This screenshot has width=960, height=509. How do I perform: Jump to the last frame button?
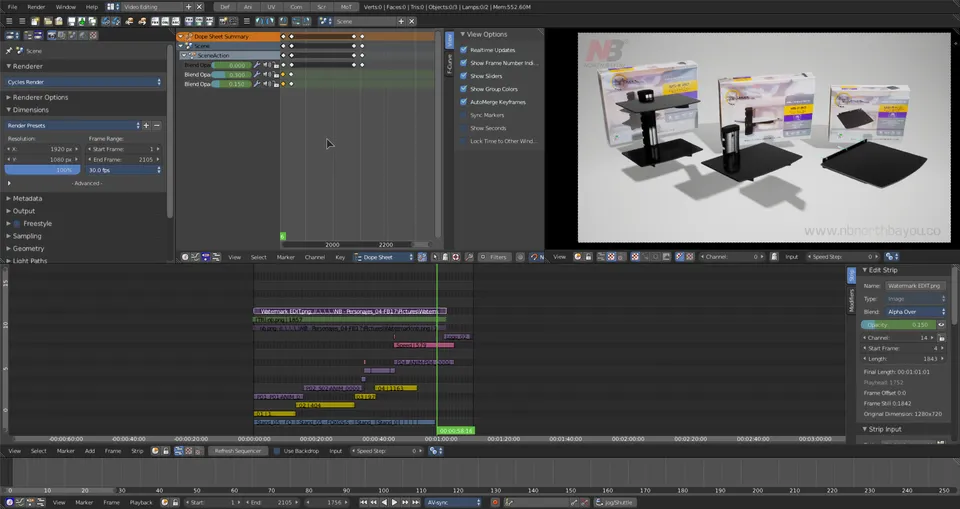[x=415, y=502]
